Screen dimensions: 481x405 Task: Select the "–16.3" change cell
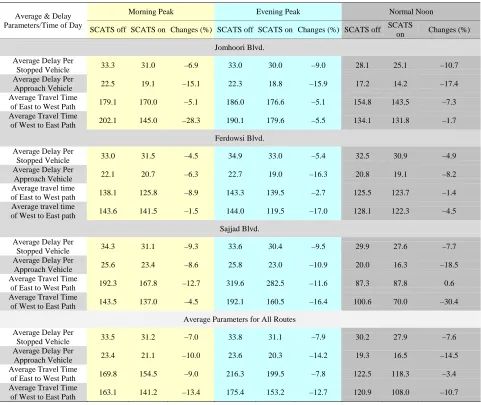pos(318,174)
